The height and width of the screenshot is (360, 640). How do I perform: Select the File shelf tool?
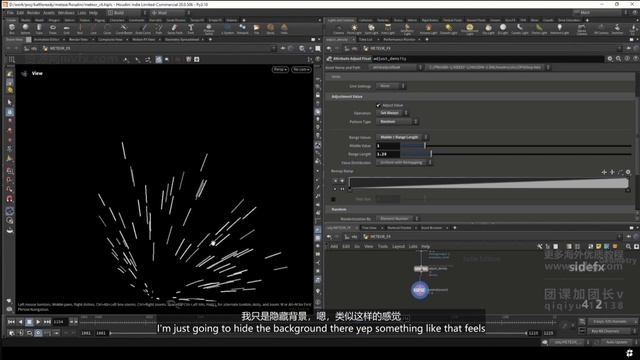click(256, 29)
